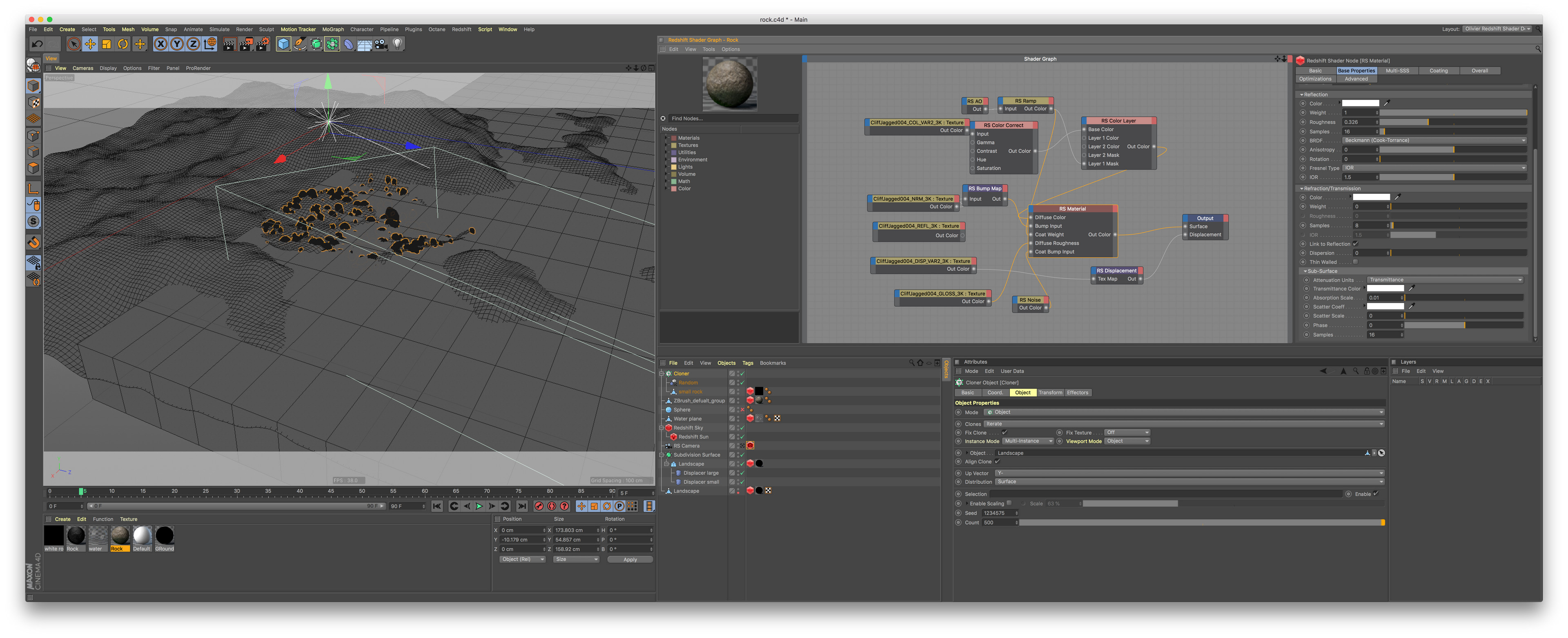Click the filmstrip timeline icon at far right

[649, 506]
